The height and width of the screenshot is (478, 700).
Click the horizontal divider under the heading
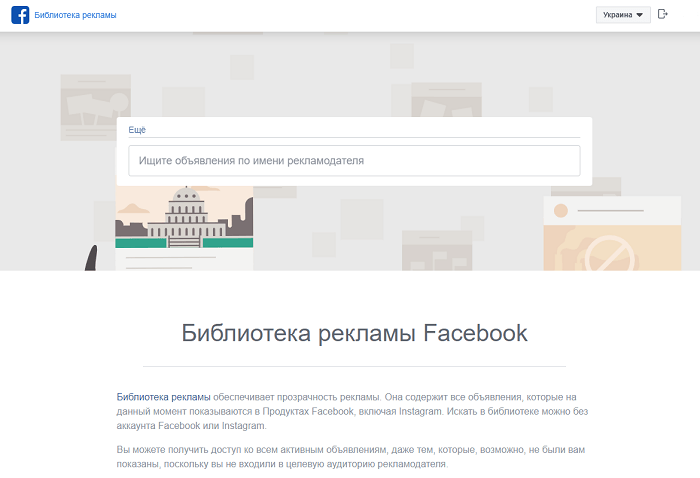click(354, 366)
